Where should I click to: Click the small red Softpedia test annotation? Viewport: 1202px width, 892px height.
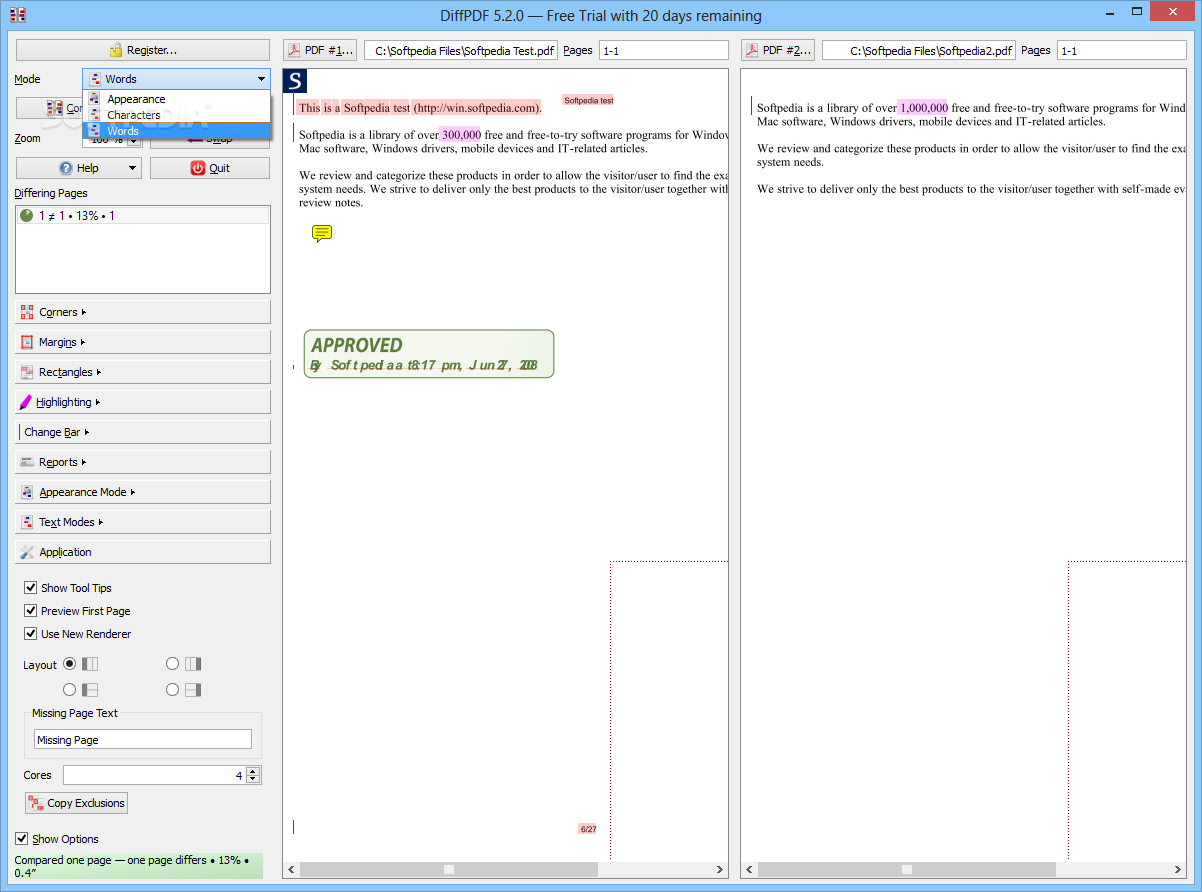(588, 100)
